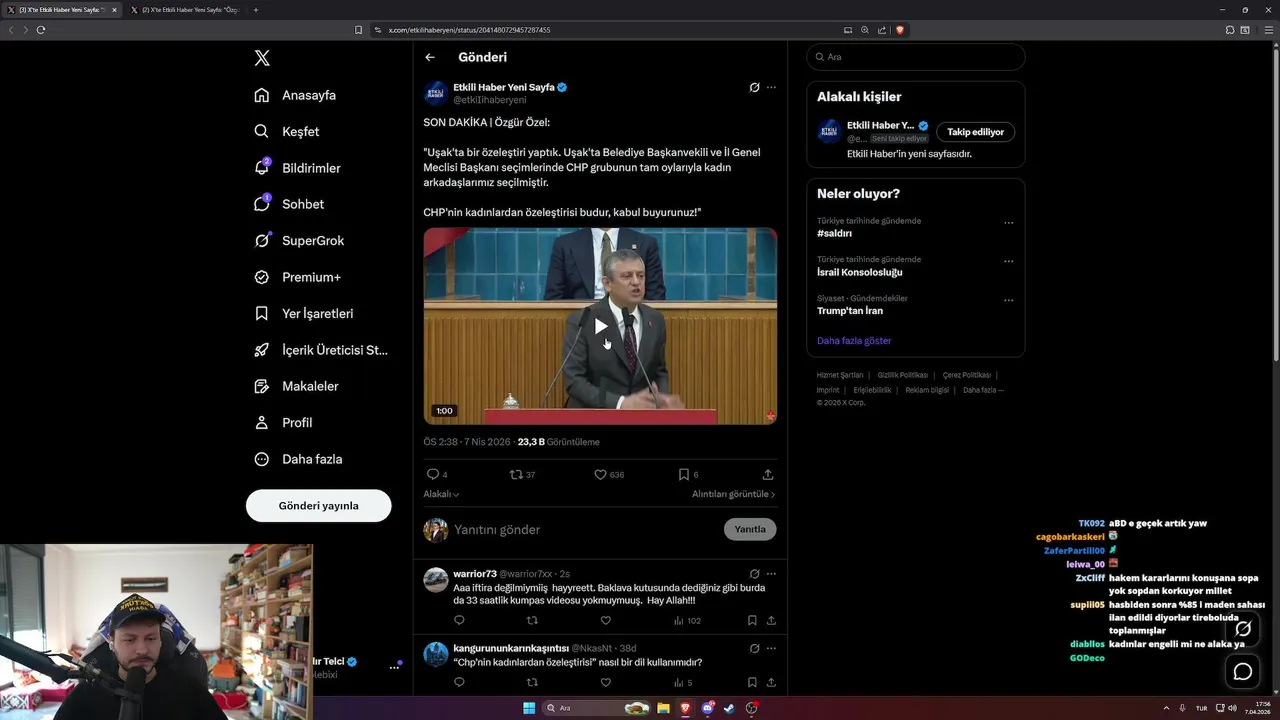The image size is (1280, 720).
Task: Open Gizlilik Politikası footer link
Action: 903,375
